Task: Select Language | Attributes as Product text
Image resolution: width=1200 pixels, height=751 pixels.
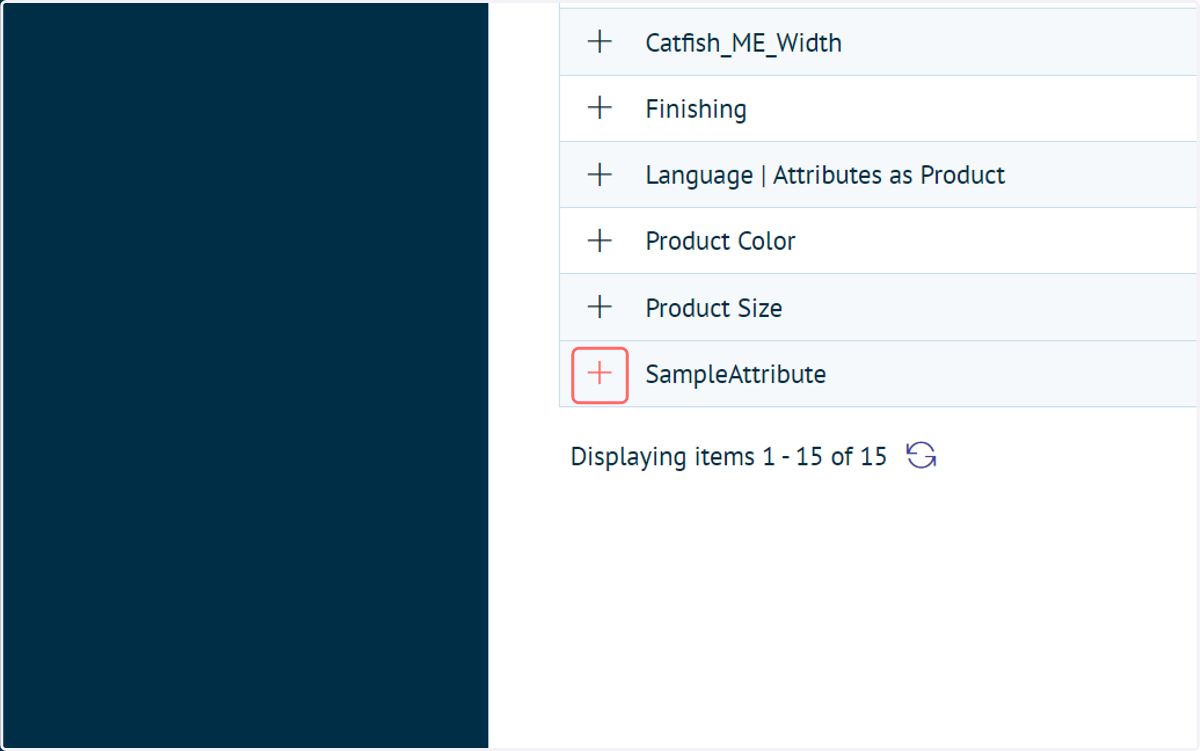Action: (x=825, y=175)
